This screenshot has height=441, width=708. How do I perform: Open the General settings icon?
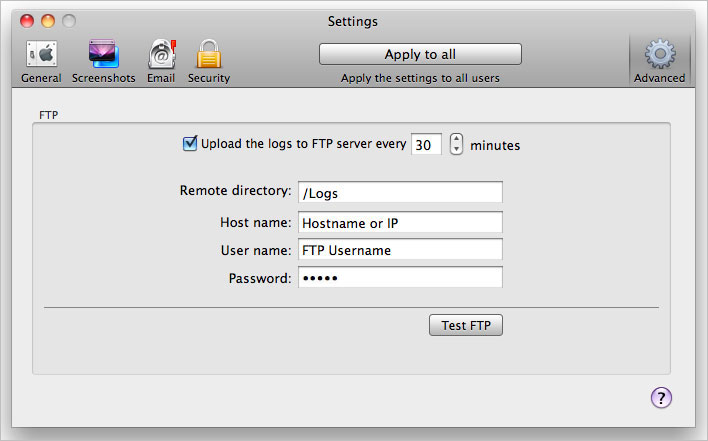(42, 54)
